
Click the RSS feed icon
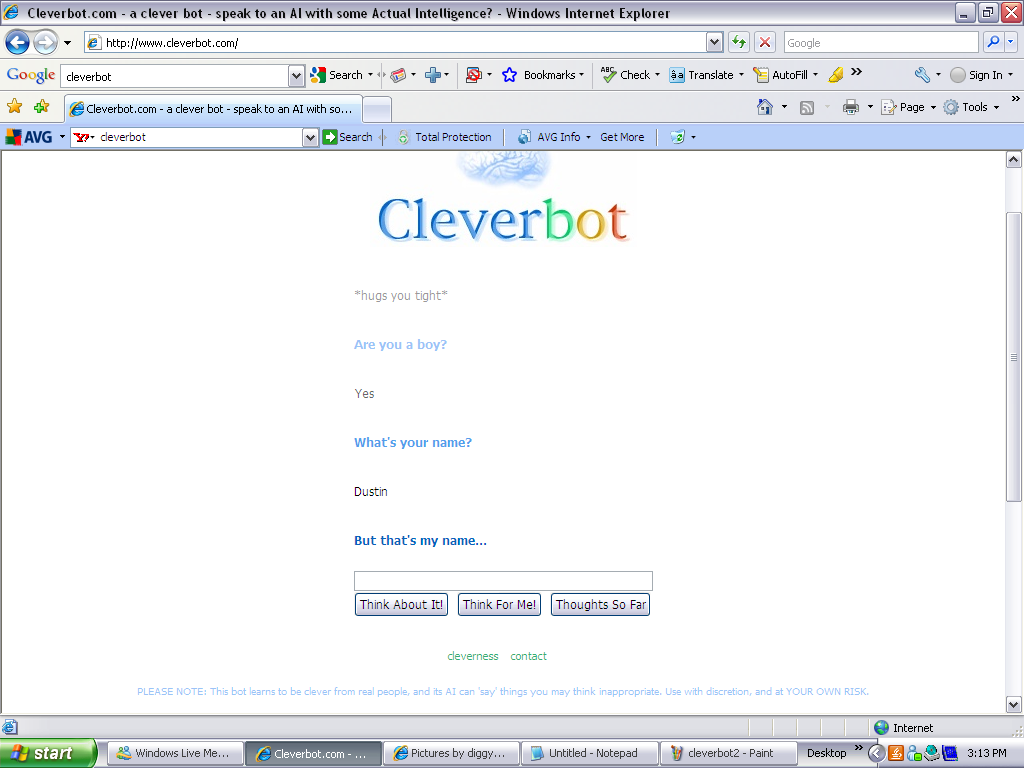[x=806, y=107]
